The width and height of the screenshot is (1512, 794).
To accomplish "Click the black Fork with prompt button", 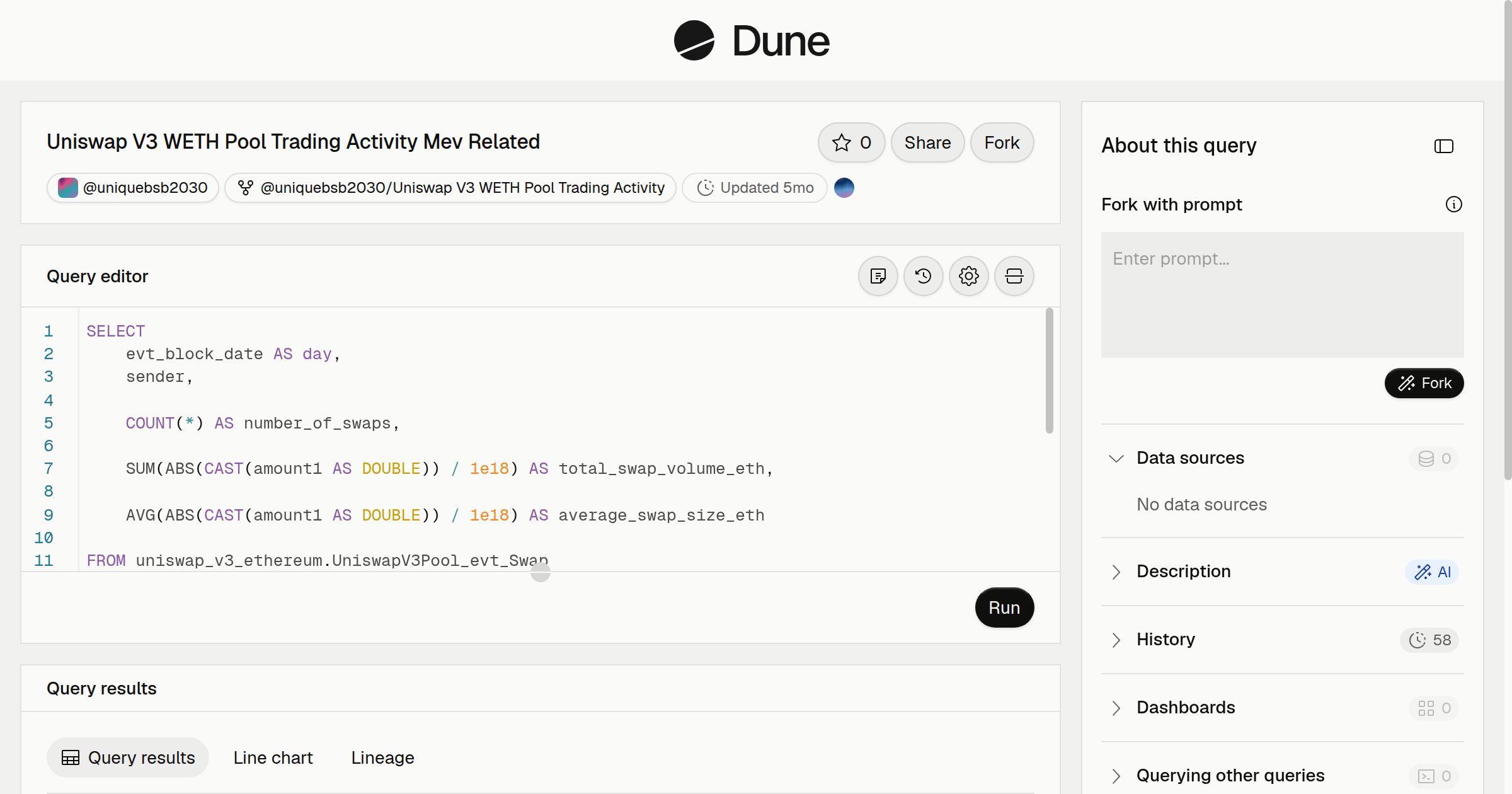I will 1424,383.
